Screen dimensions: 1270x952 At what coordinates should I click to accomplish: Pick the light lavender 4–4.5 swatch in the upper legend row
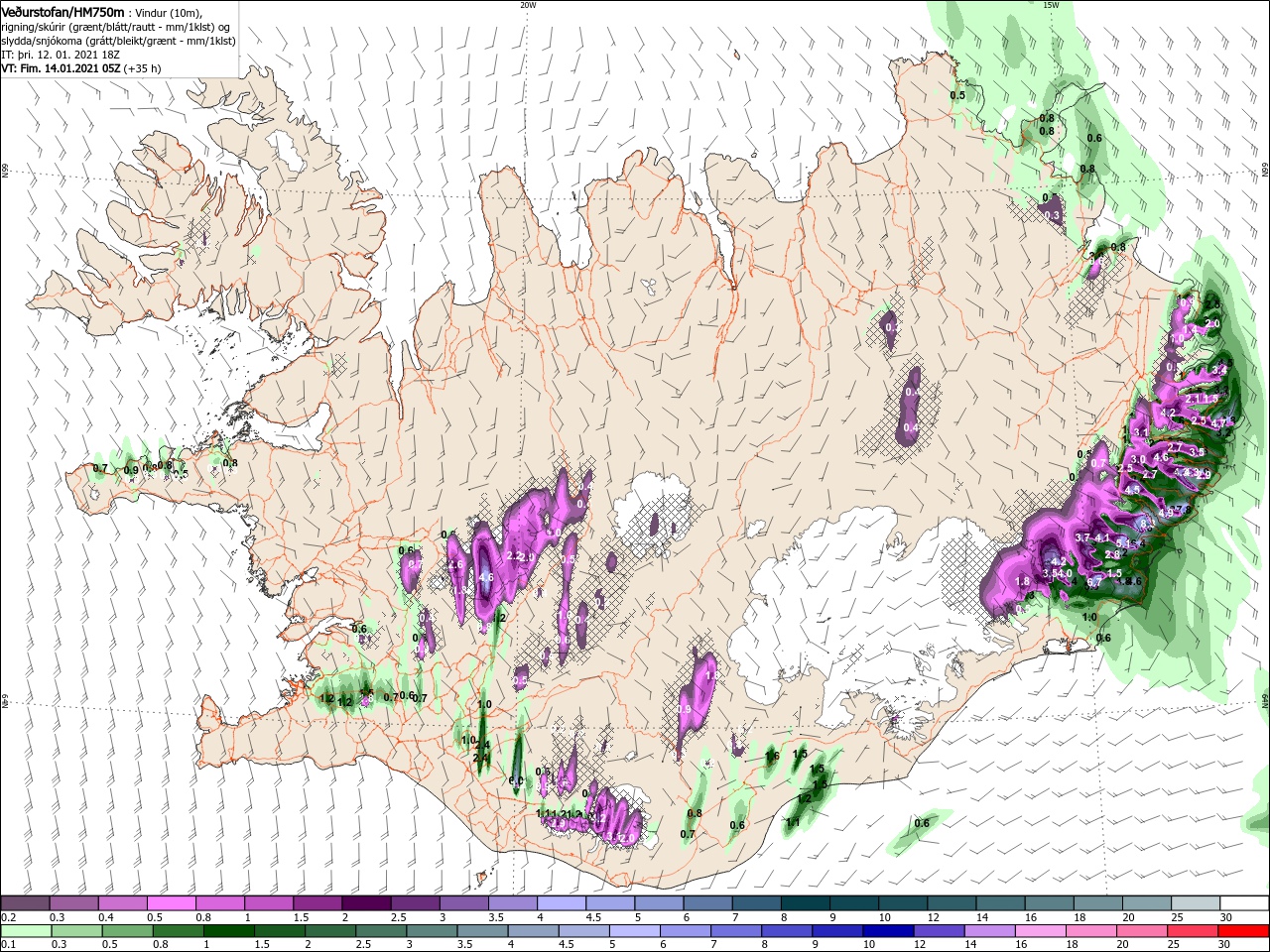(x=561, y=903)
